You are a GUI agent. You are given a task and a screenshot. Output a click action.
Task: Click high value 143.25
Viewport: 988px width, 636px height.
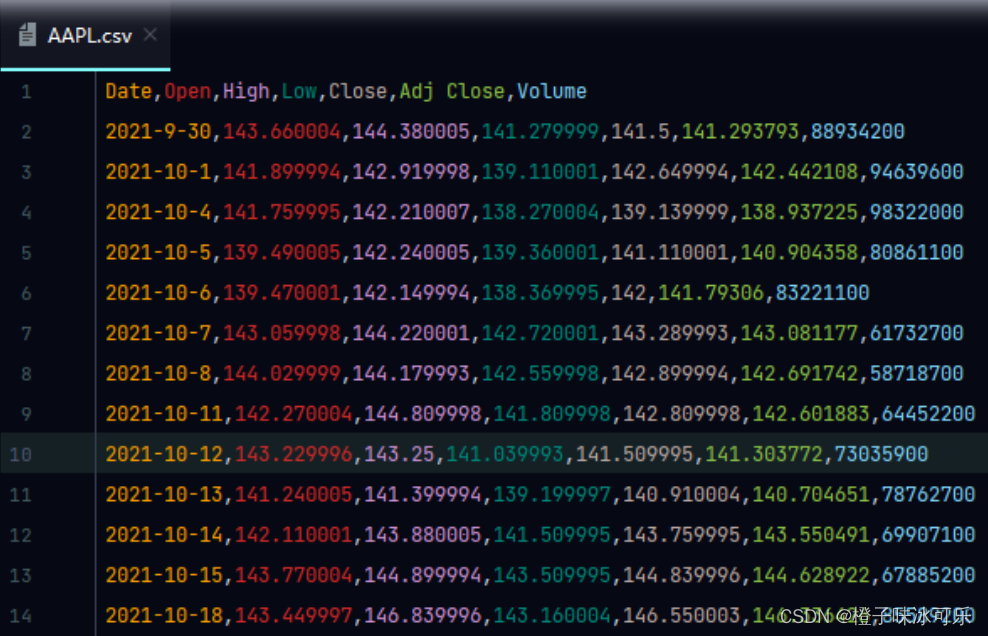coord(399,454)
